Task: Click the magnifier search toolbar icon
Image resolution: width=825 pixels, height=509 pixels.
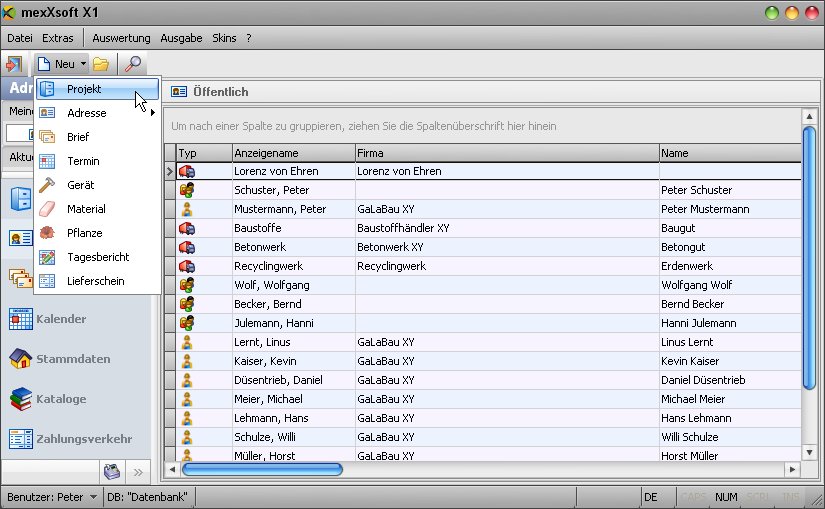Action: point(132,64)
